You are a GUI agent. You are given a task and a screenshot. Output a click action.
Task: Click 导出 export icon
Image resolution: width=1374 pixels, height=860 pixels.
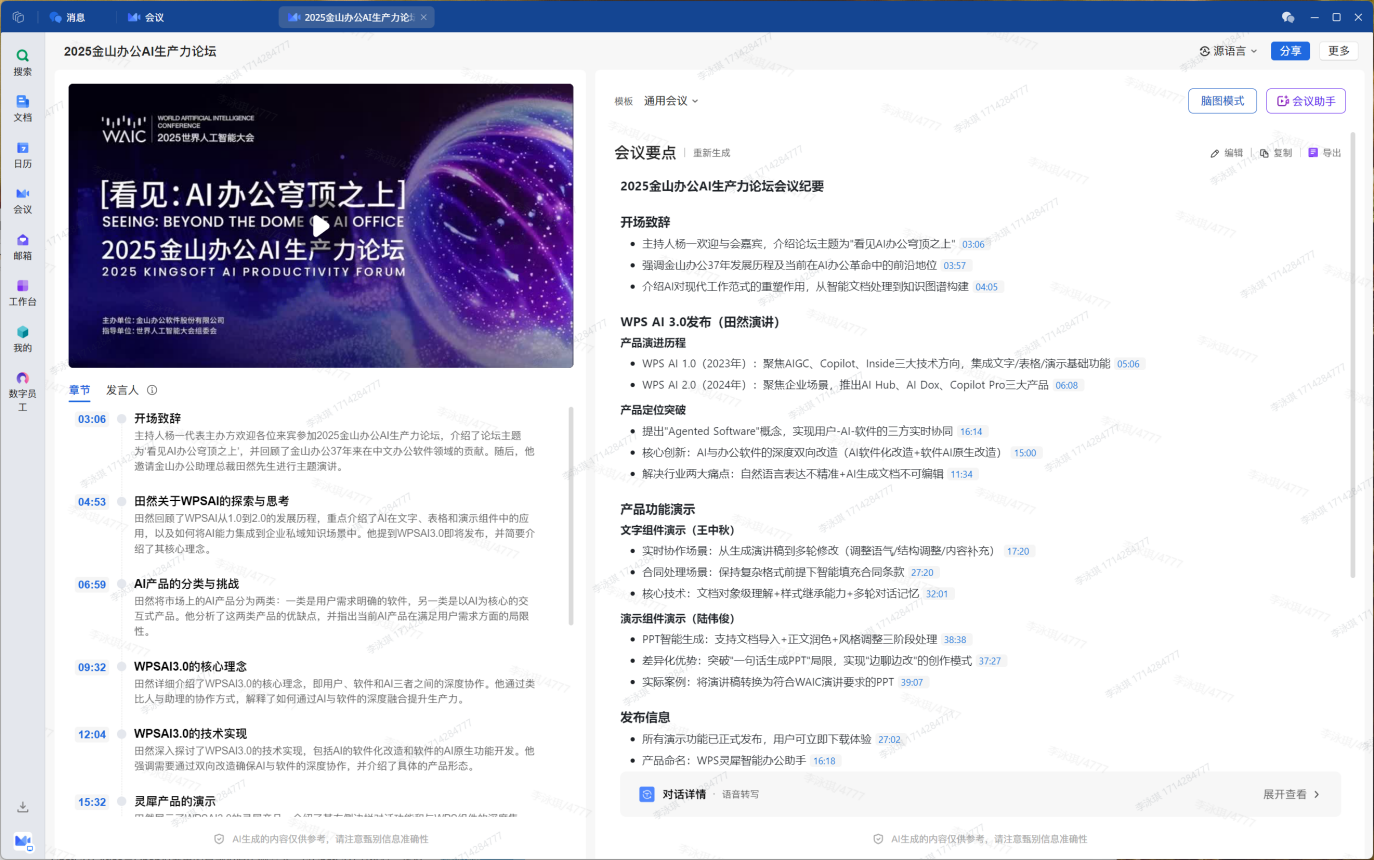click(1313, 153)
